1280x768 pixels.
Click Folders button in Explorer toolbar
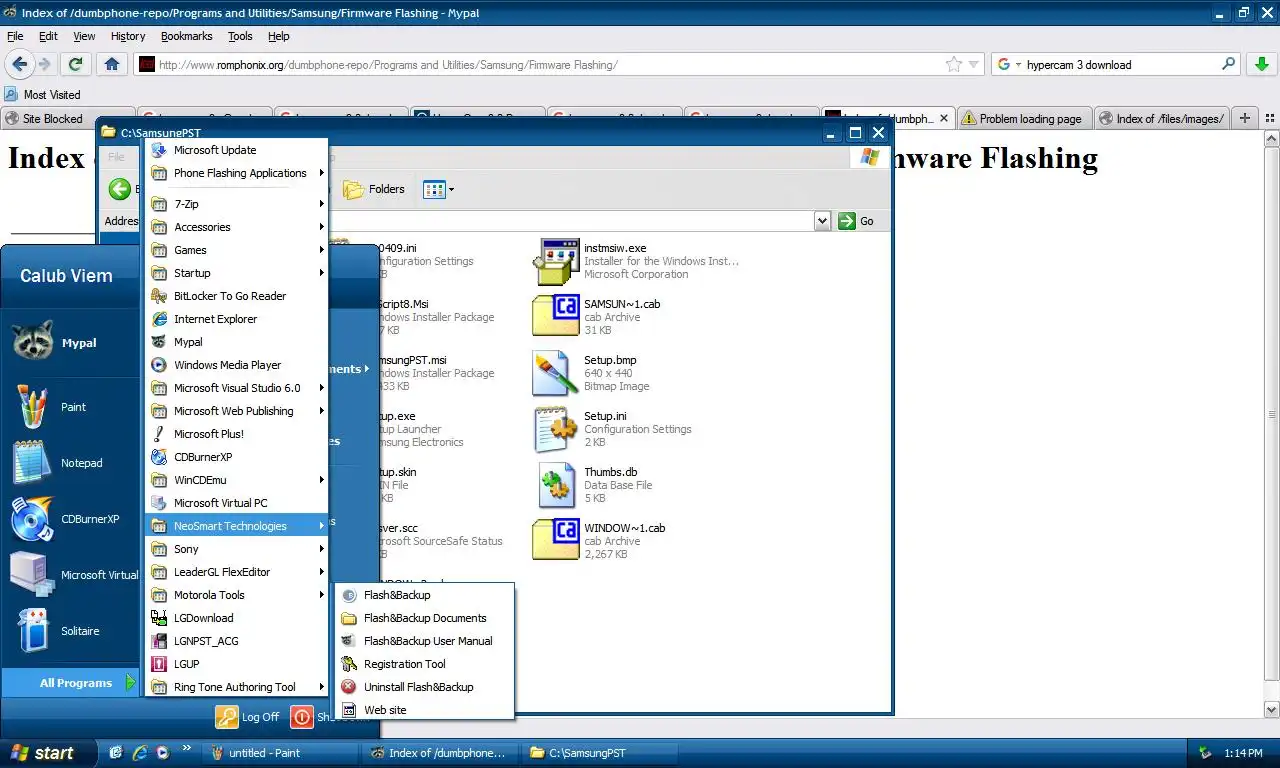374,189
